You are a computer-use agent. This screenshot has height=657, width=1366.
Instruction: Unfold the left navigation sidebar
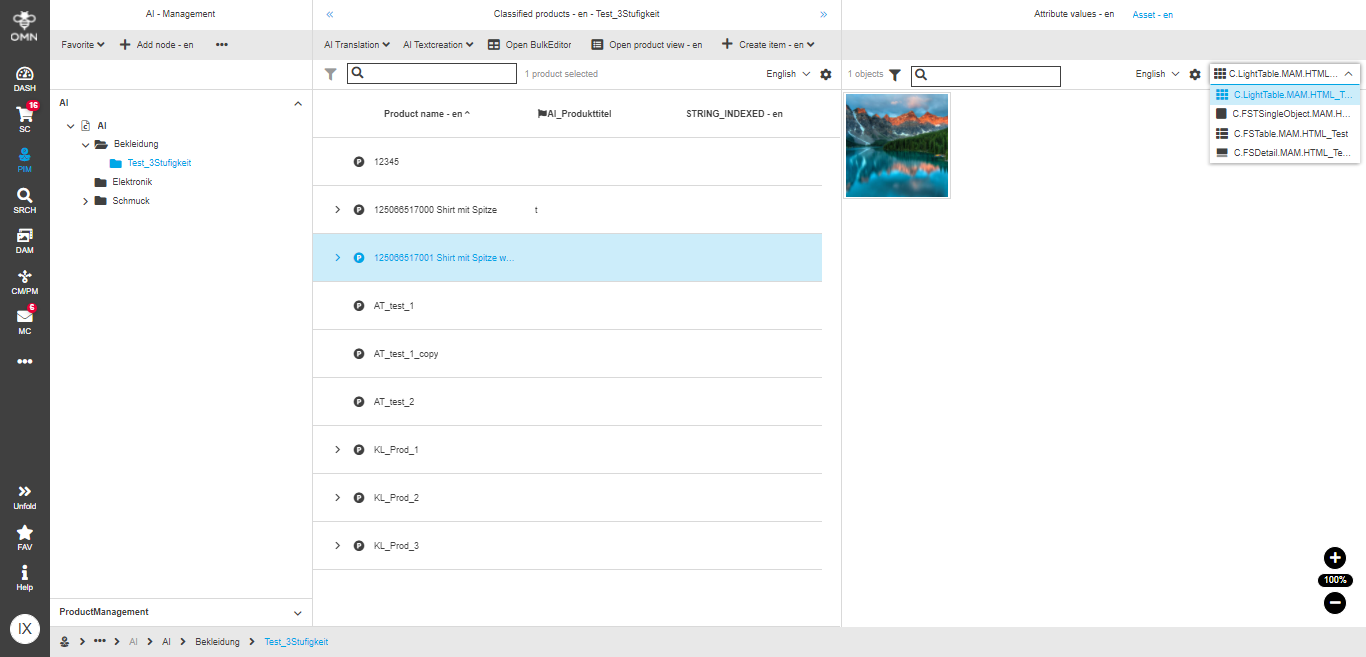coord(24,495)
